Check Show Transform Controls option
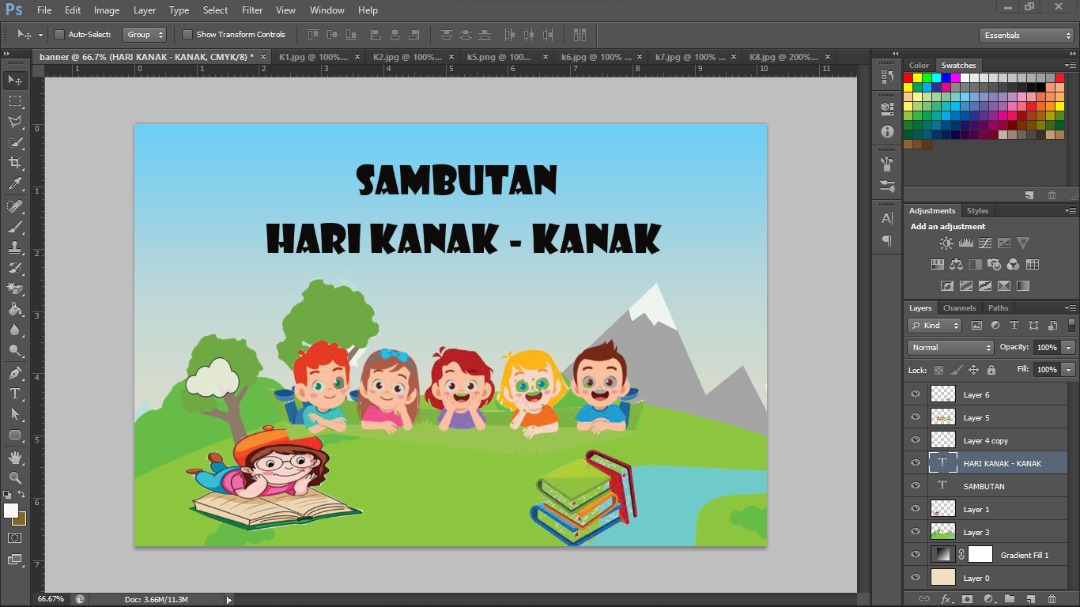 click(x=187, y=34)
